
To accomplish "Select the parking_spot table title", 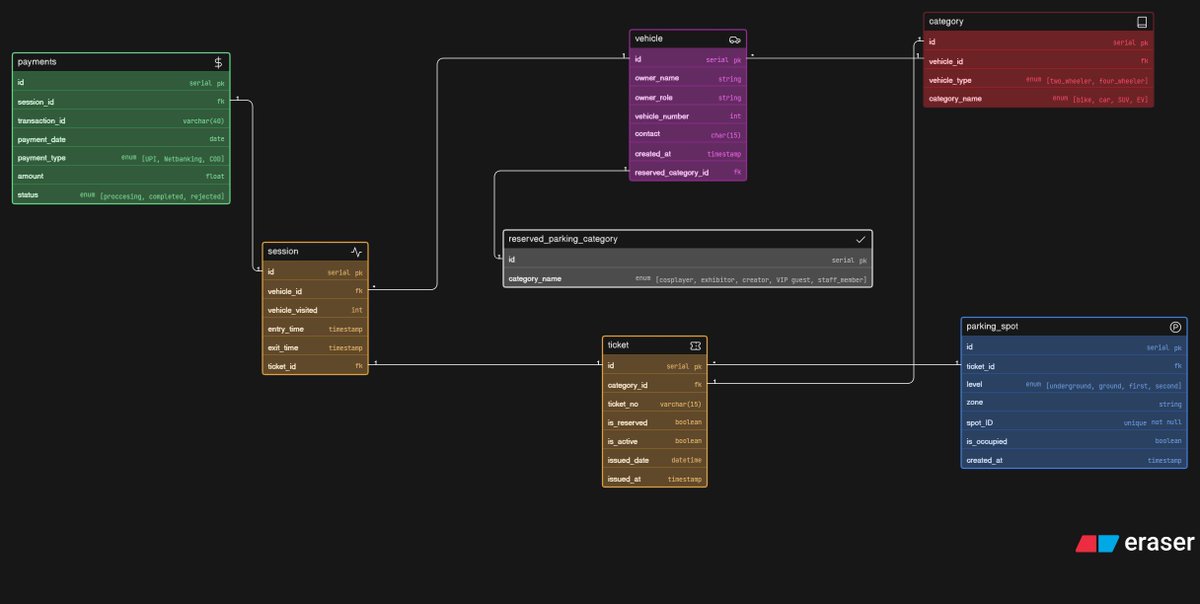I will coord(992,326).
